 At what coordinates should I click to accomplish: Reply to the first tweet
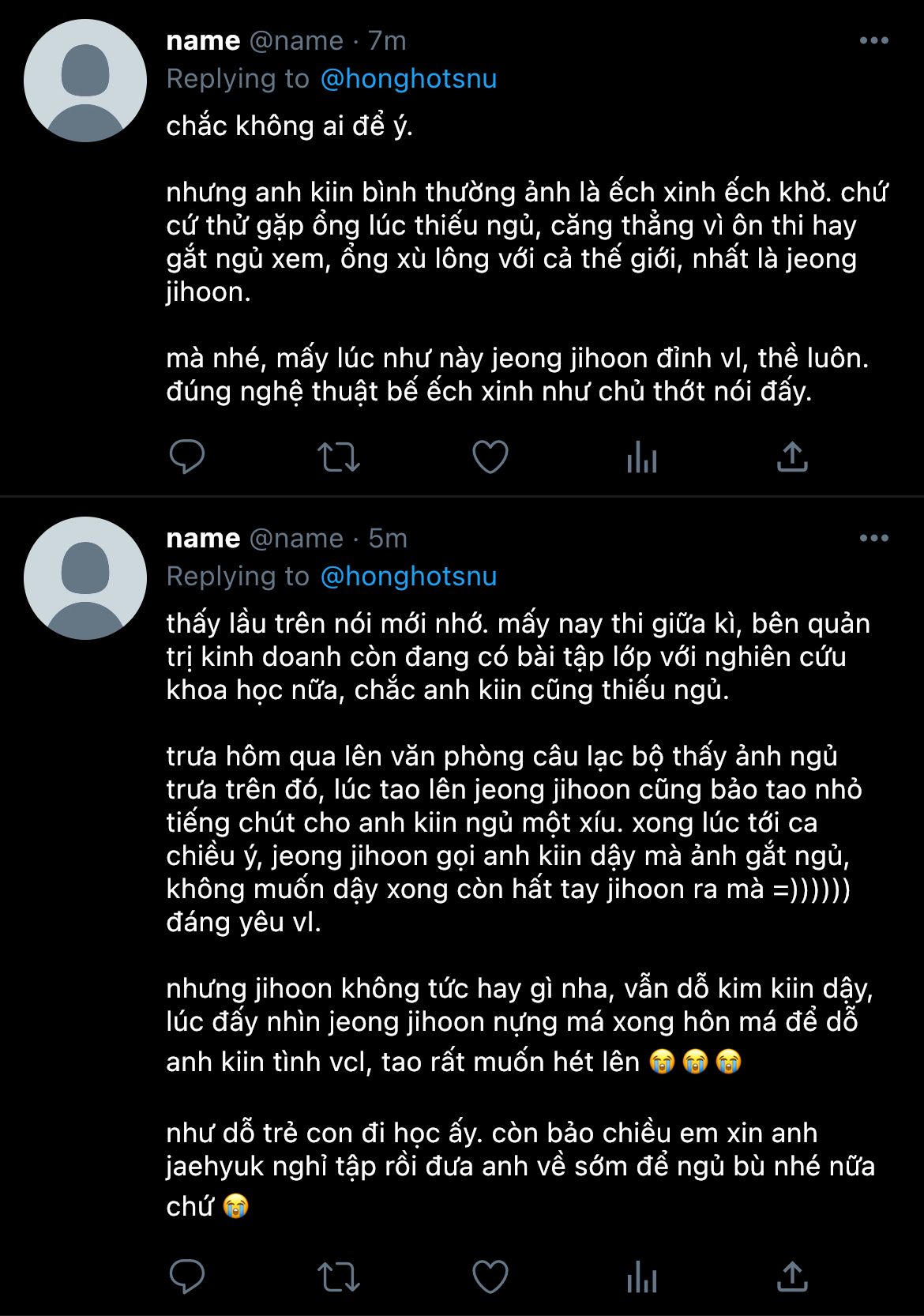(x=187, y=457)
